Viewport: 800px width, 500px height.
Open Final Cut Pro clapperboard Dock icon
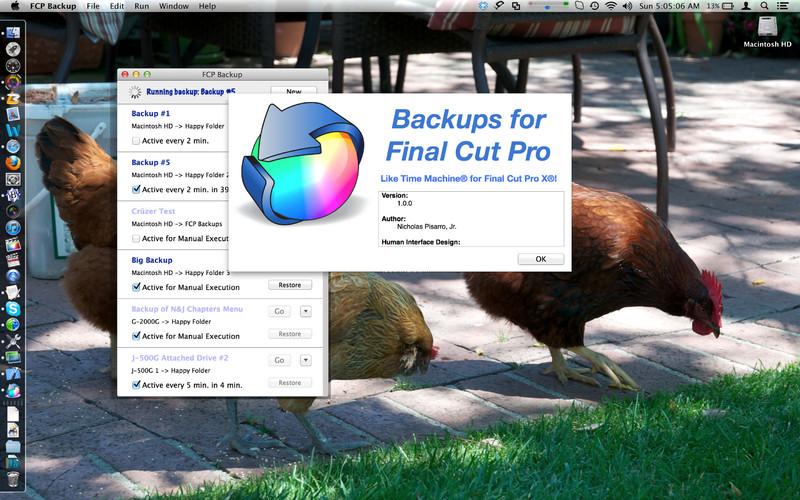tap(13, 244)
